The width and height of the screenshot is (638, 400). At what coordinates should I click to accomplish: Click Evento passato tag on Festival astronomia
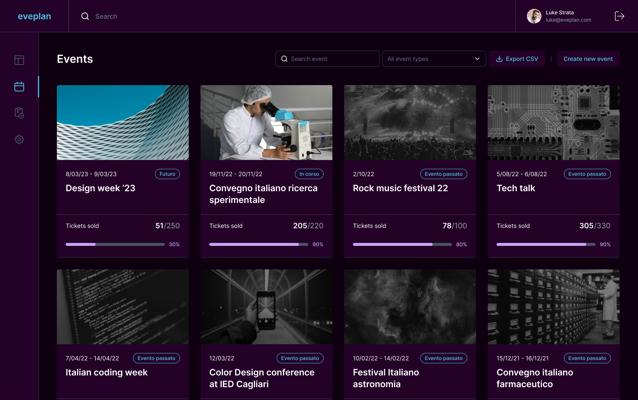pos(444,358)
